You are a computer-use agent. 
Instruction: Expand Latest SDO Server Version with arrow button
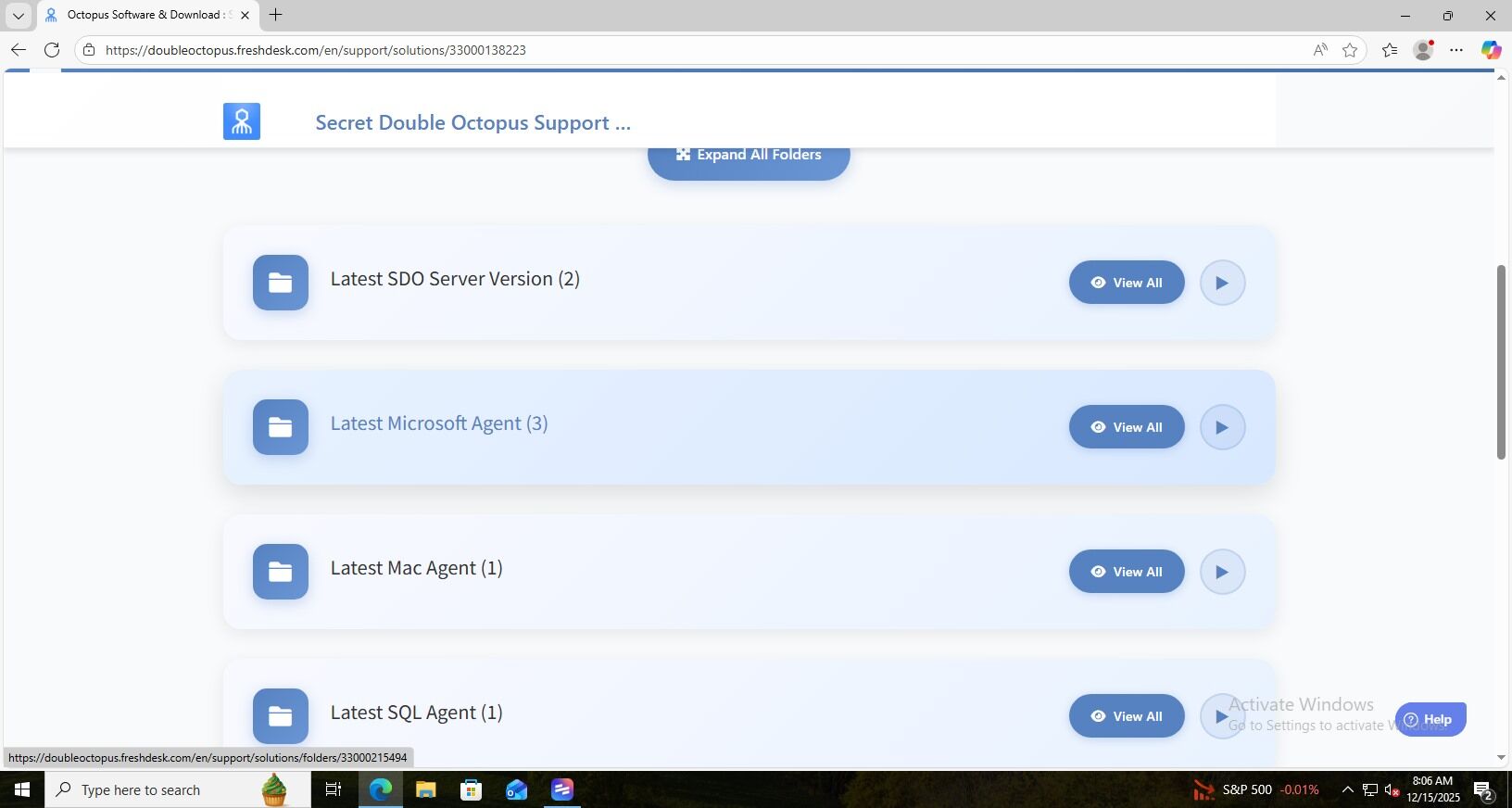click(1222, 283)
